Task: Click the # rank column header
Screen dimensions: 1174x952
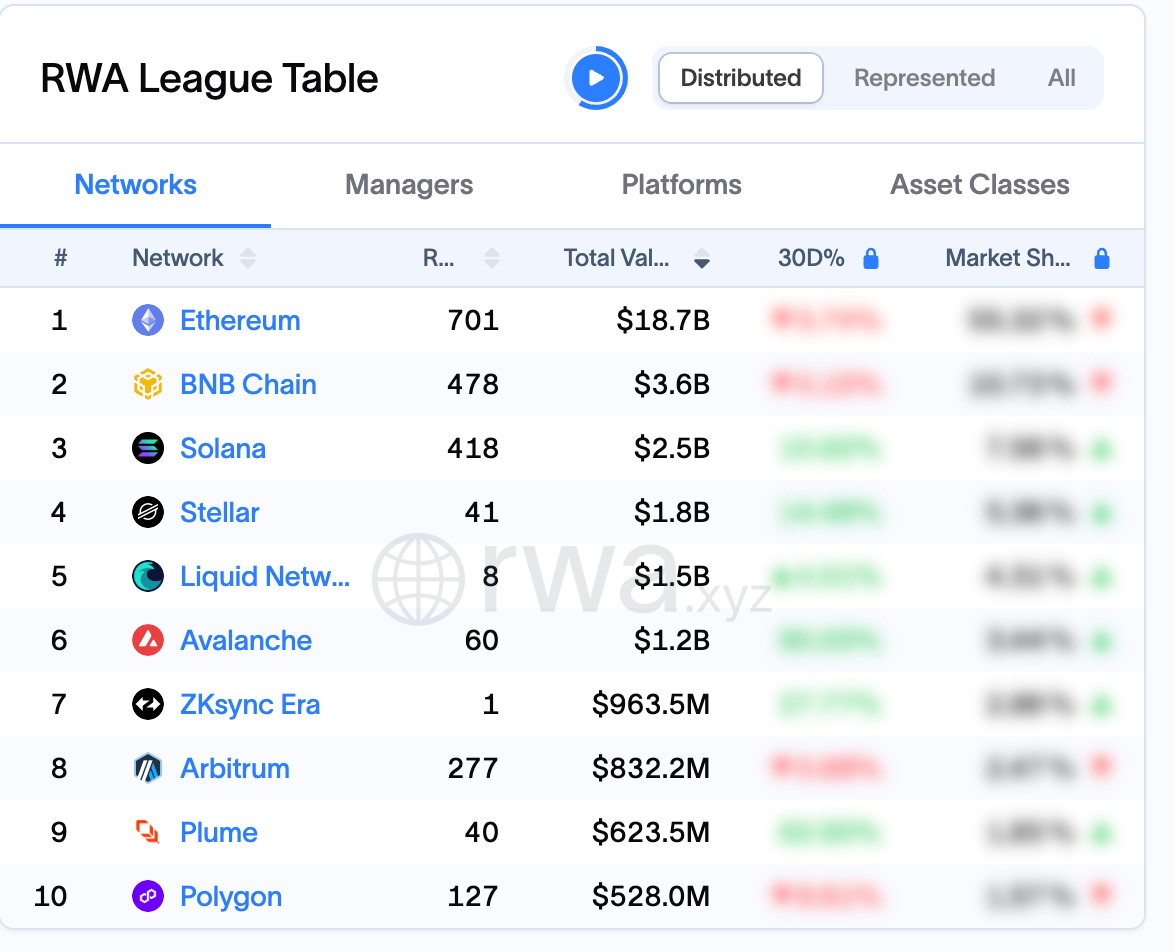Action: click(61, 258)
